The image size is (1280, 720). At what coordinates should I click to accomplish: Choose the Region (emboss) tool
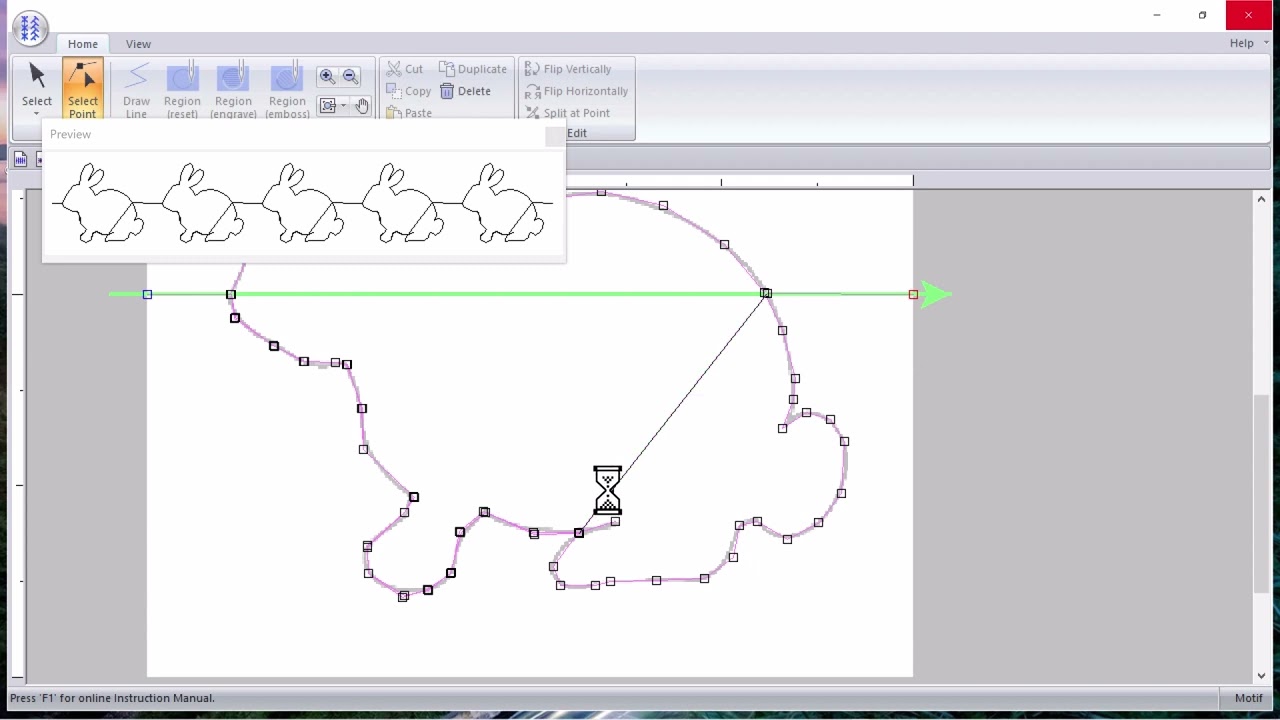pyautogui.click(x=287, y=90)
